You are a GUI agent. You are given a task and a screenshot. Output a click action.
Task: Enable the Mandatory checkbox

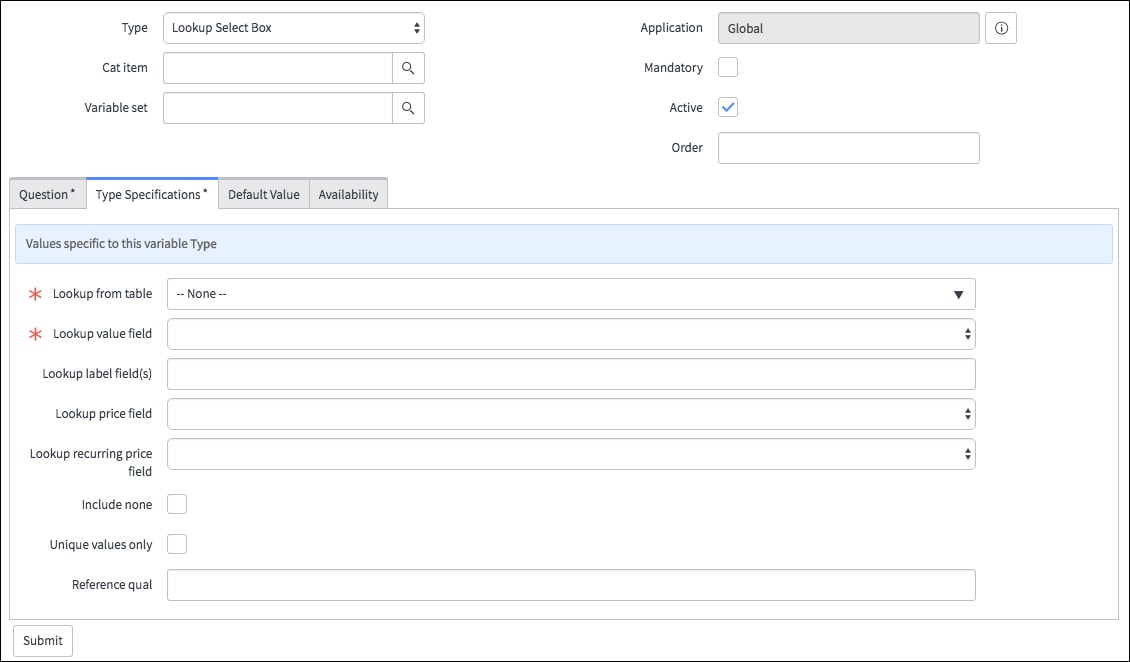pos(727,67)
